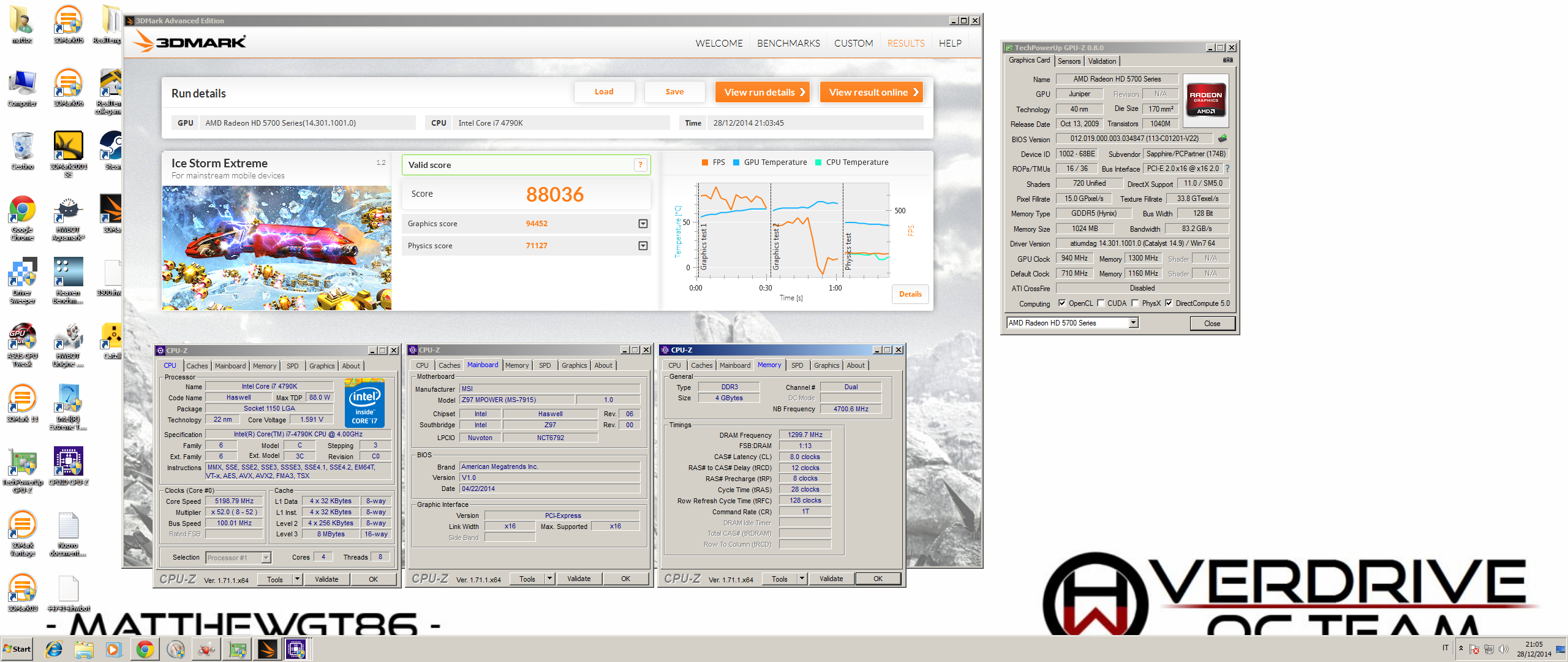Click the GPU-Z Name field AMD Radeon HD 5700
Viewport: 1568px width, 662px height.
1117,79
